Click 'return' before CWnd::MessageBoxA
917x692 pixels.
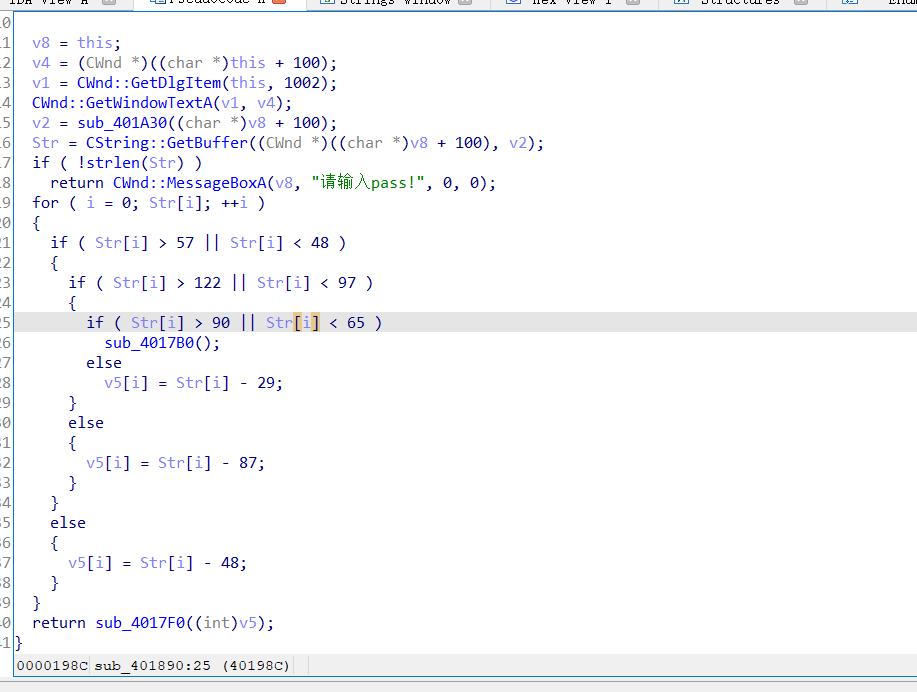point(77,183)
